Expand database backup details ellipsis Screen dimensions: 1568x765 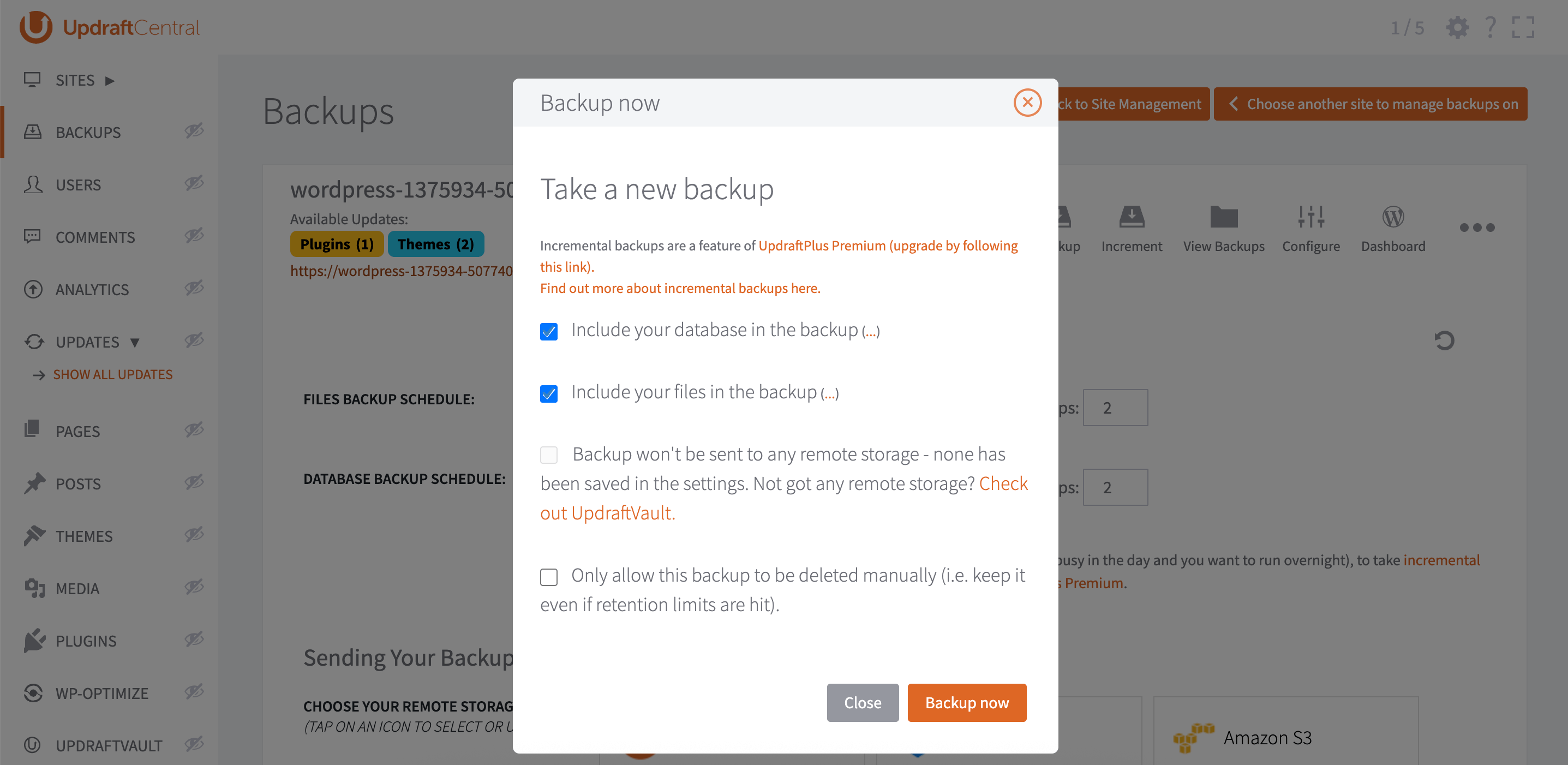click(870, 332)
